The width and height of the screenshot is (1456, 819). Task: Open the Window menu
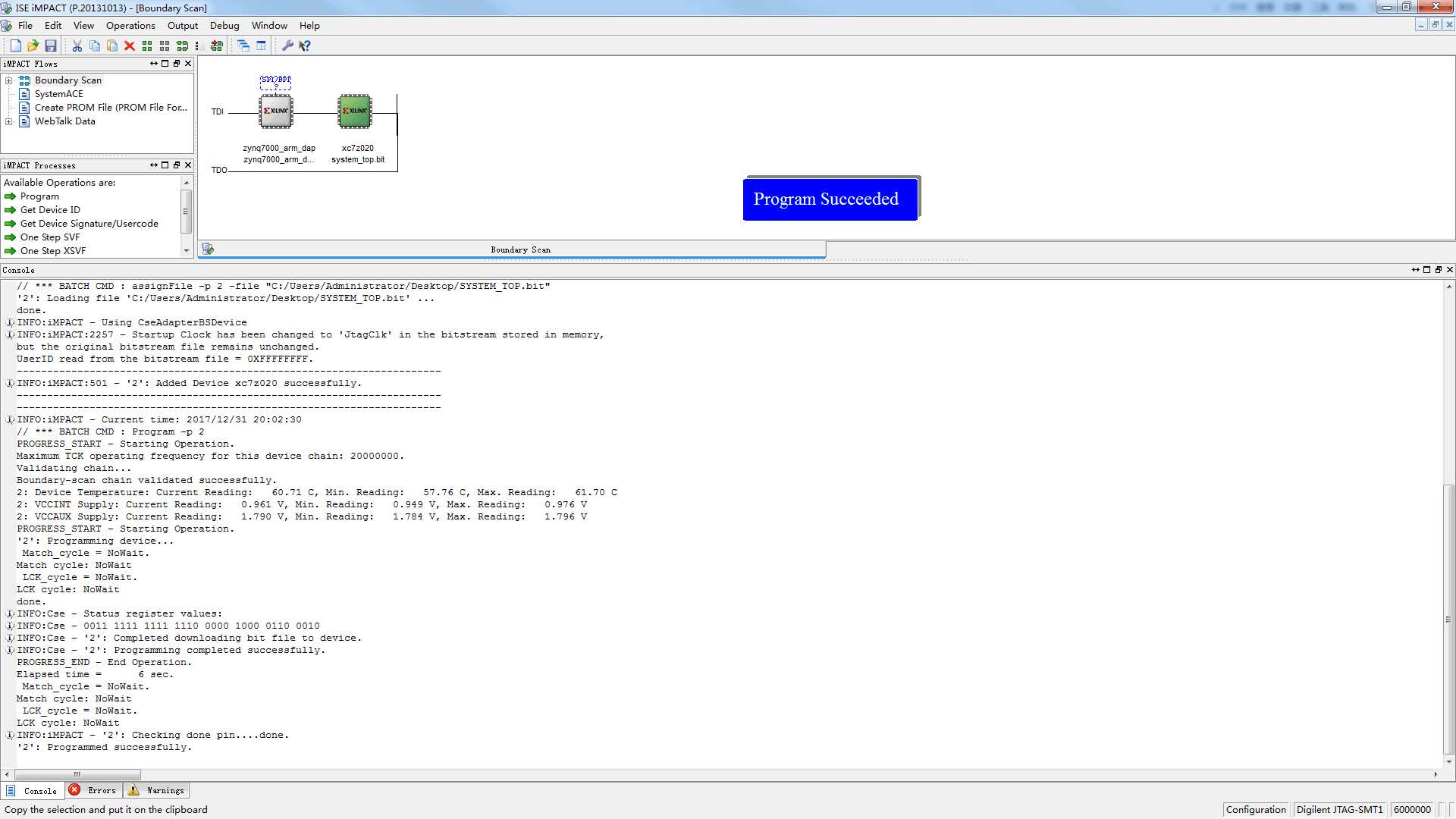[269, 26]
